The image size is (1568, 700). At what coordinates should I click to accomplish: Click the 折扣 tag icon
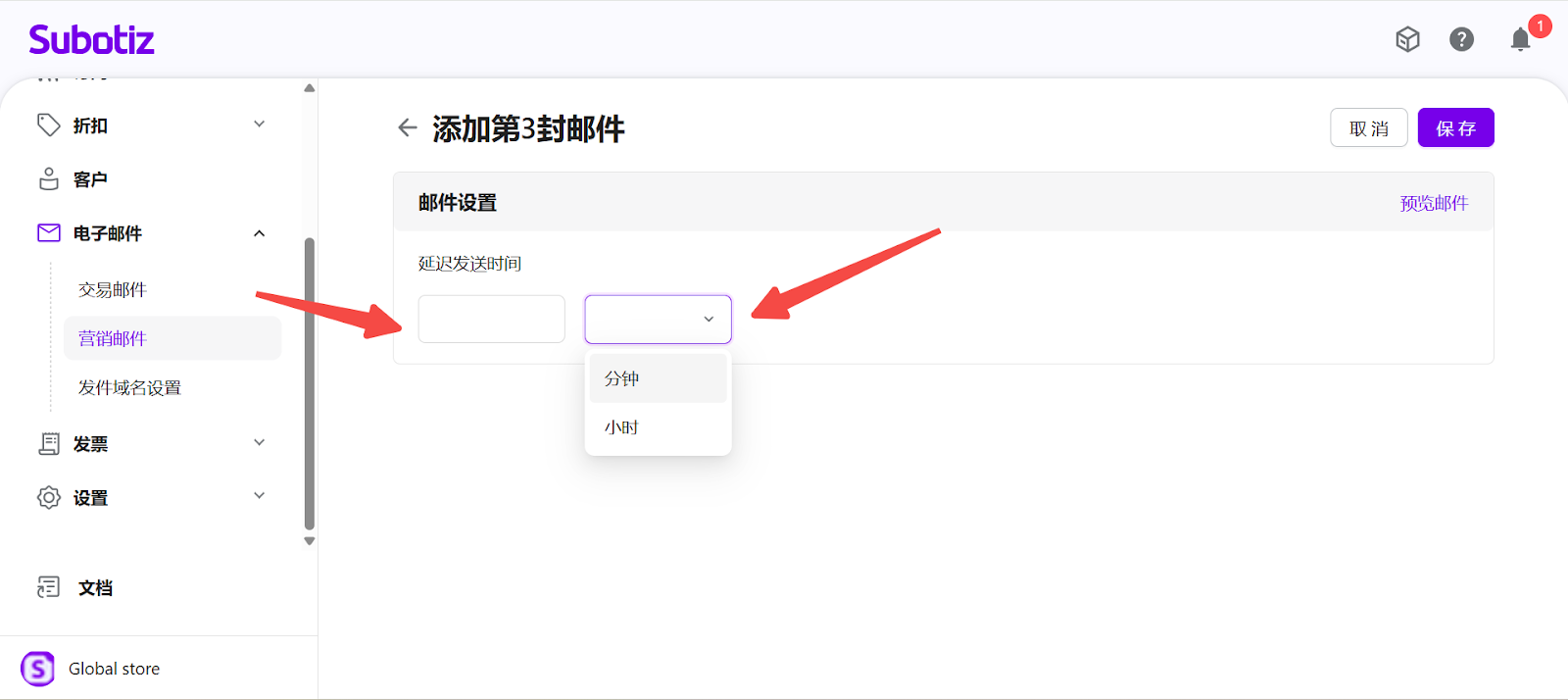49,125
